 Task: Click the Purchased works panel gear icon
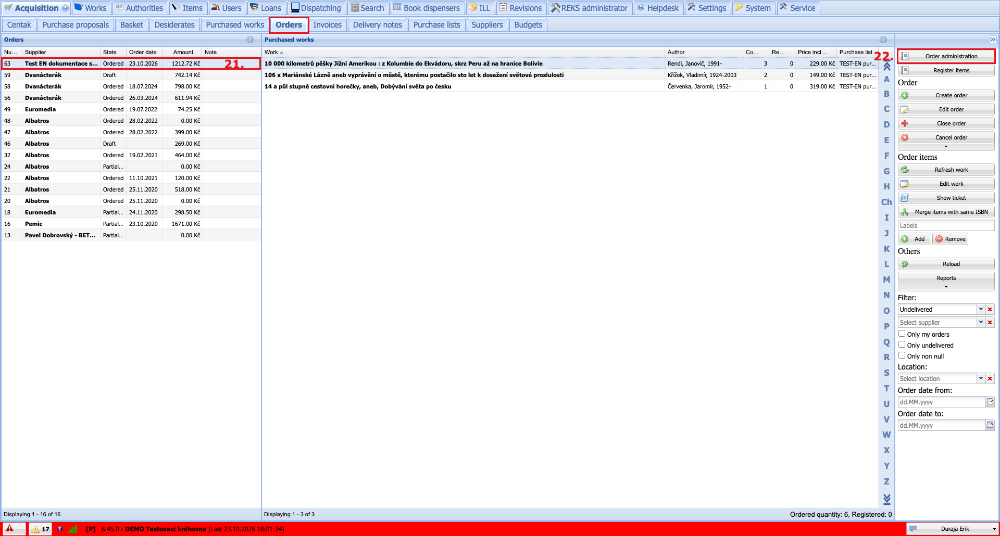pyautogui.click(x=883, y=40)
